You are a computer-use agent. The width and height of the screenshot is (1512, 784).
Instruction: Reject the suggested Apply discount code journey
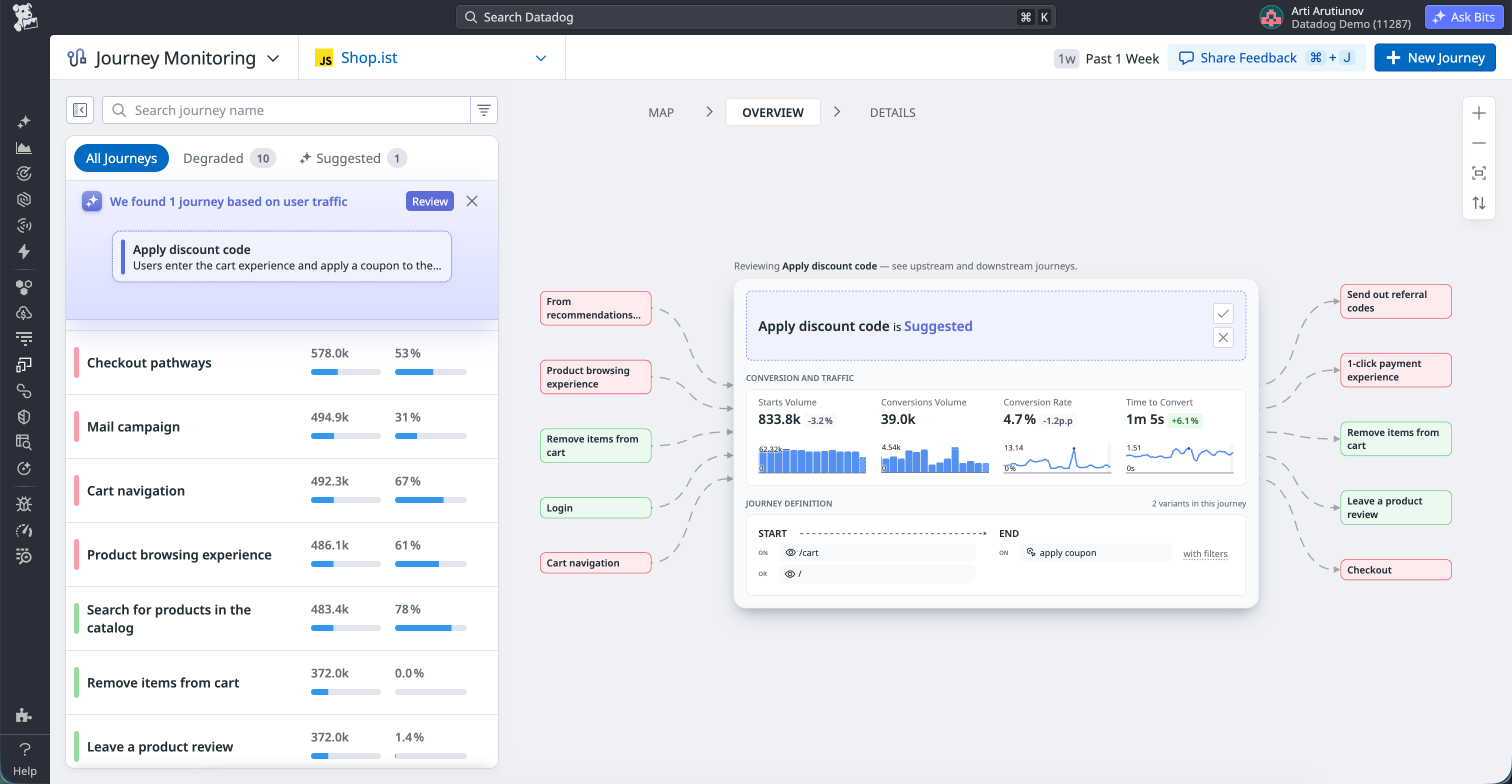[1222, 338]
